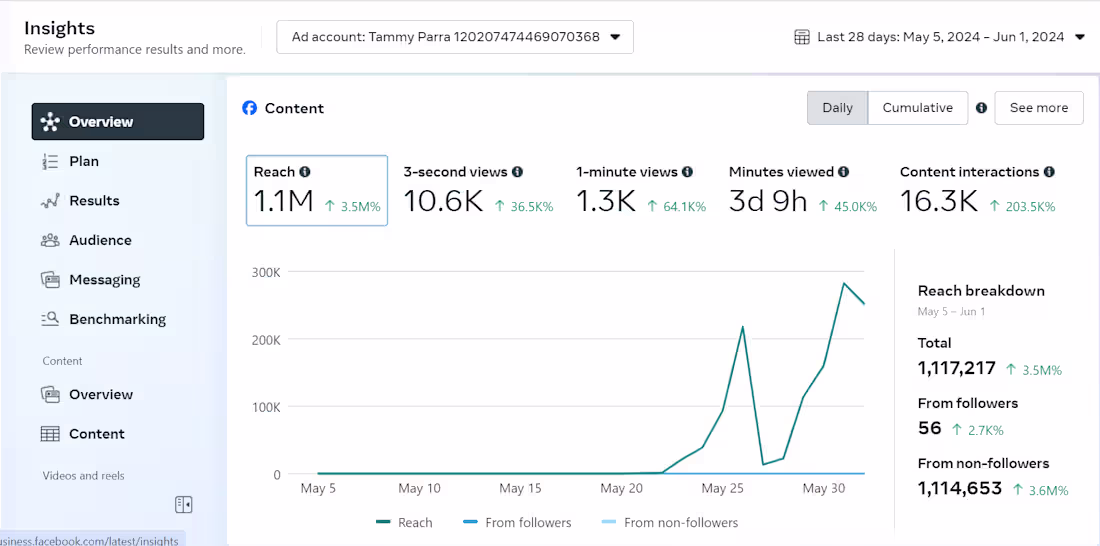
Task: Open the Audience section
Action: click(100, 240)
